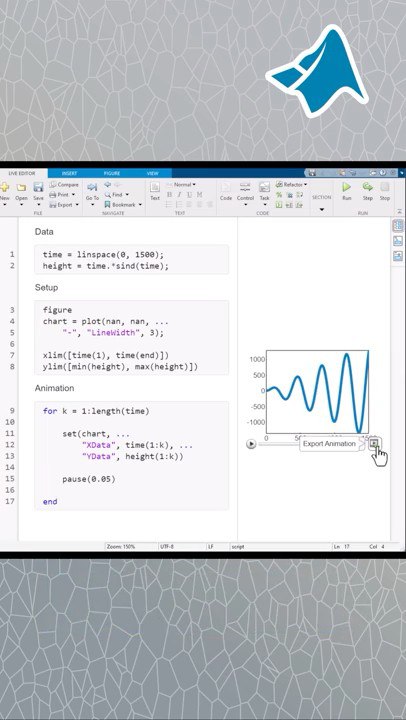
Task: Click the Bookmark icon
Action: (107, 205)
